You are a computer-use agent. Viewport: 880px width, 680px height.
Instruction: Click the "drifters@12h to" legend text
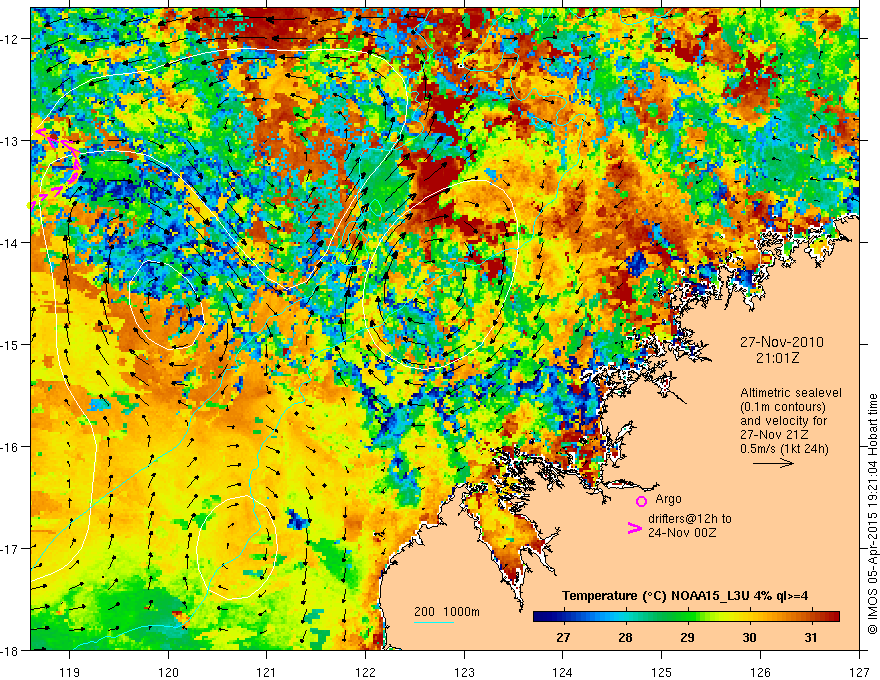point(690,519)
